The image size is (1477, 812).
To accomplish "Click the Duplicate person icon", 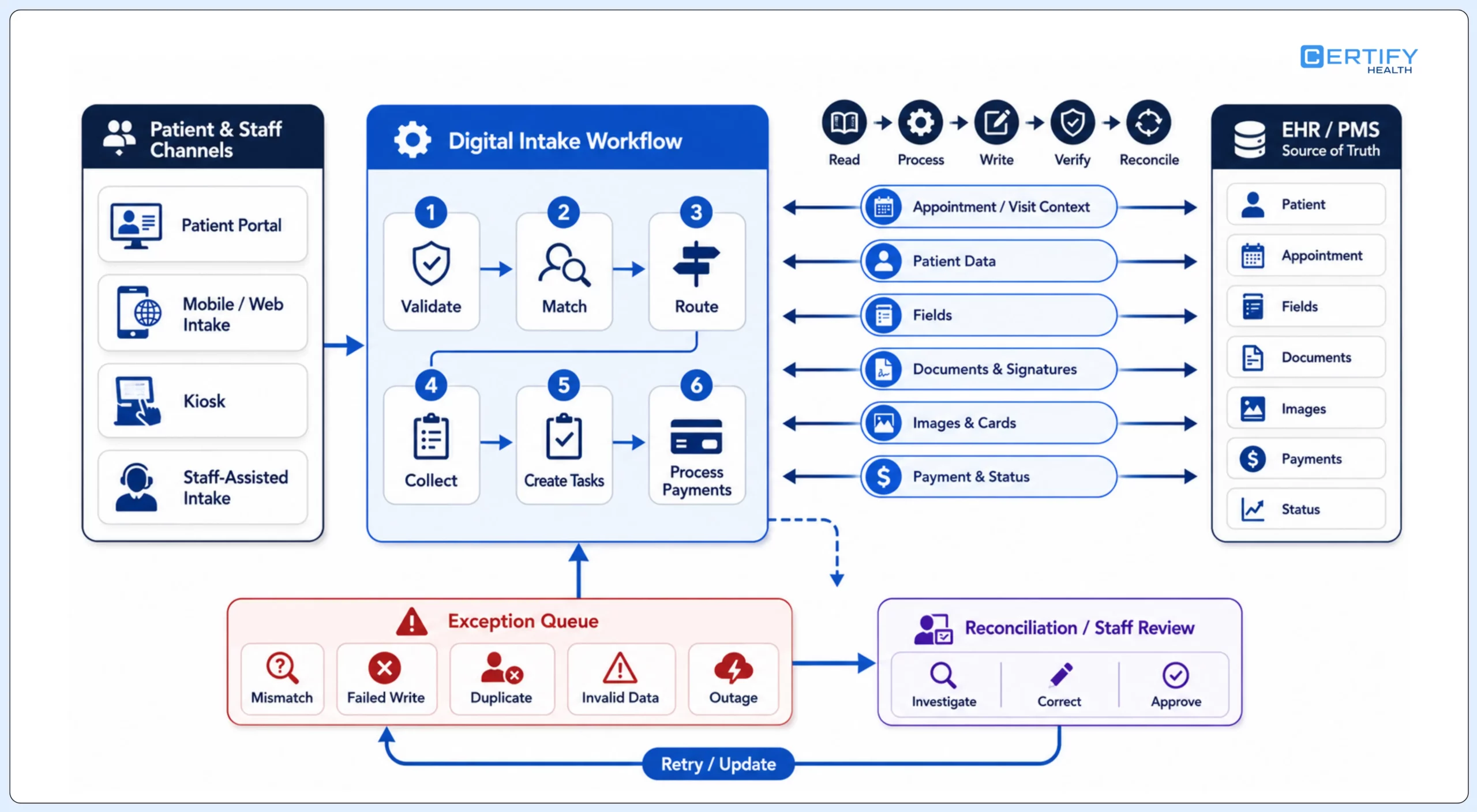I will (501, 668).
